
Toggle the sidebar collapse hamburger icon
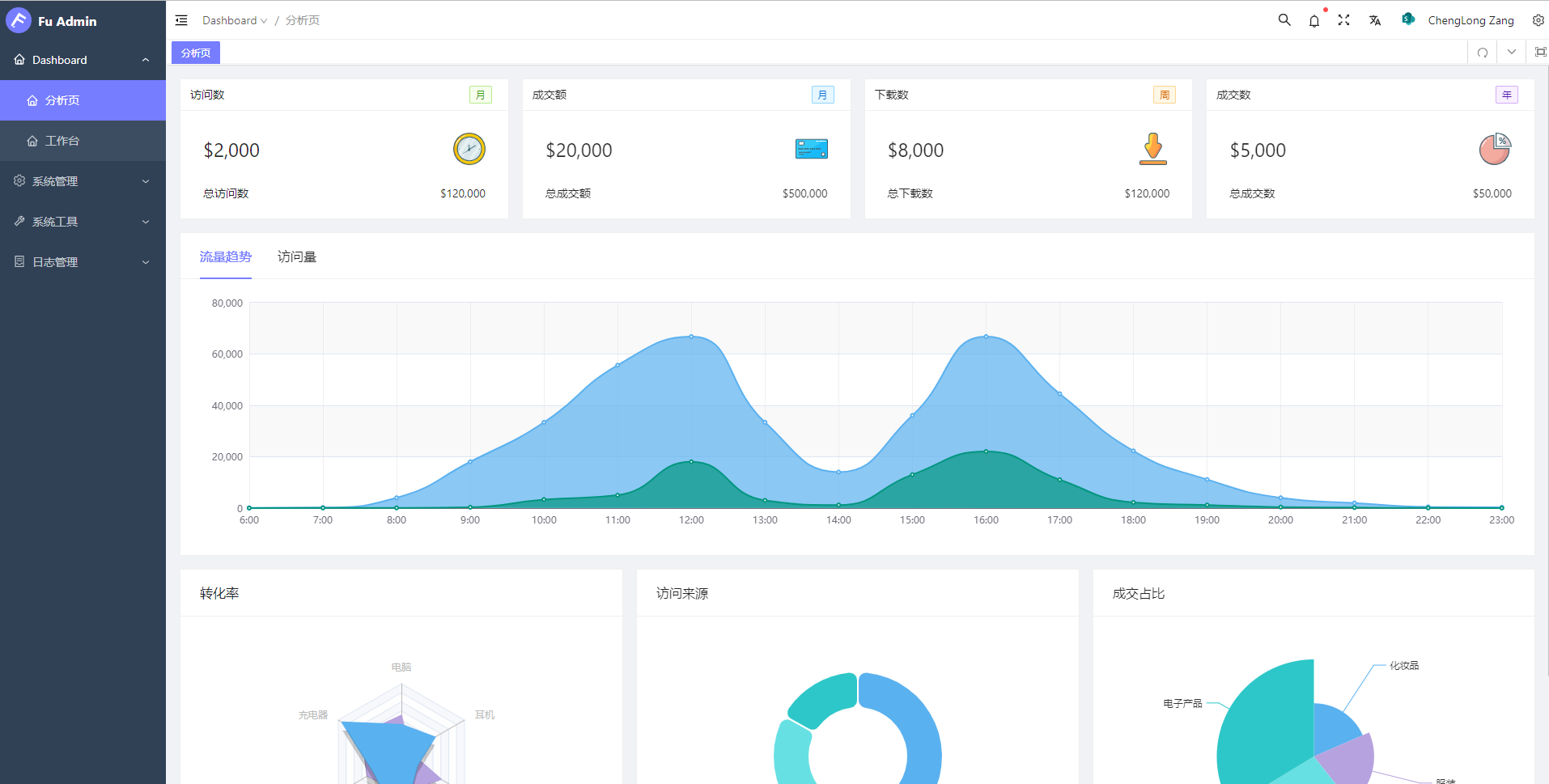181,20
